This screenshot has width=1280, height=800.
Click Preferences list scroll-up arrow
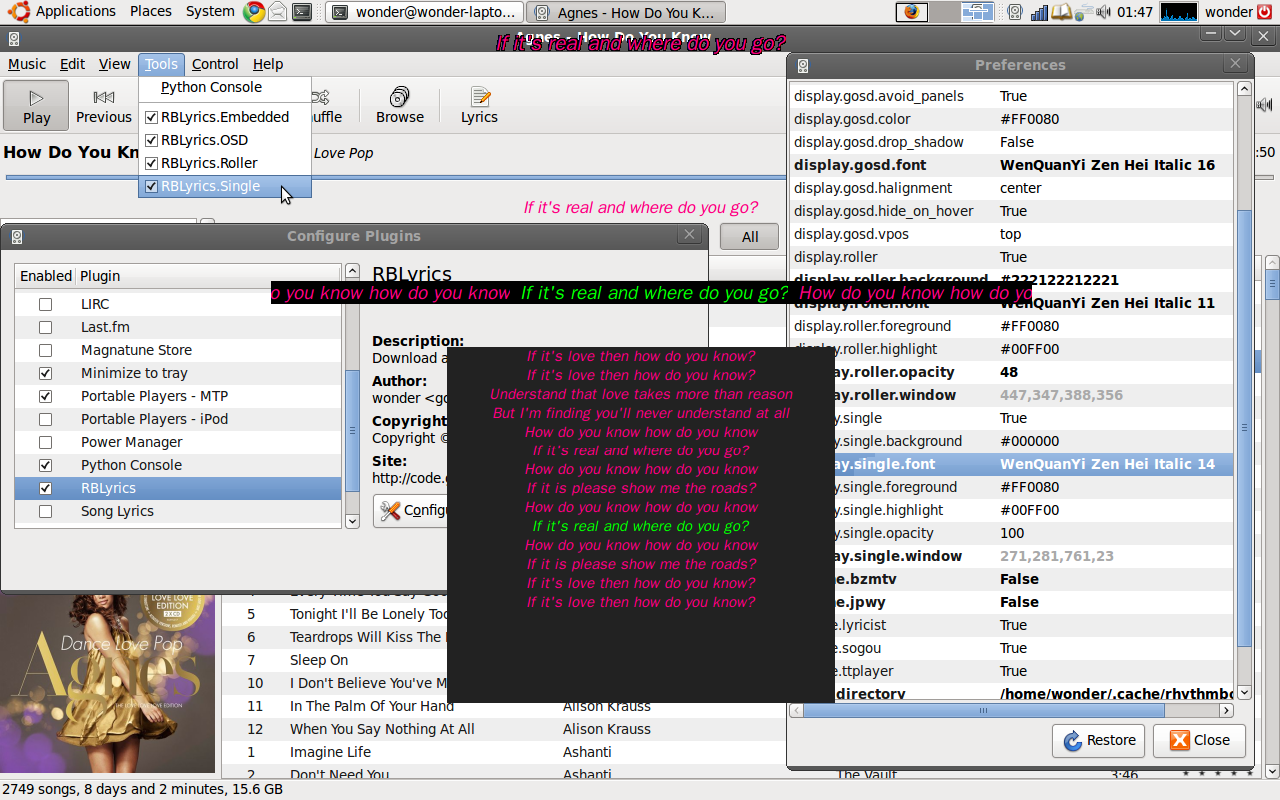point(1244,88)
